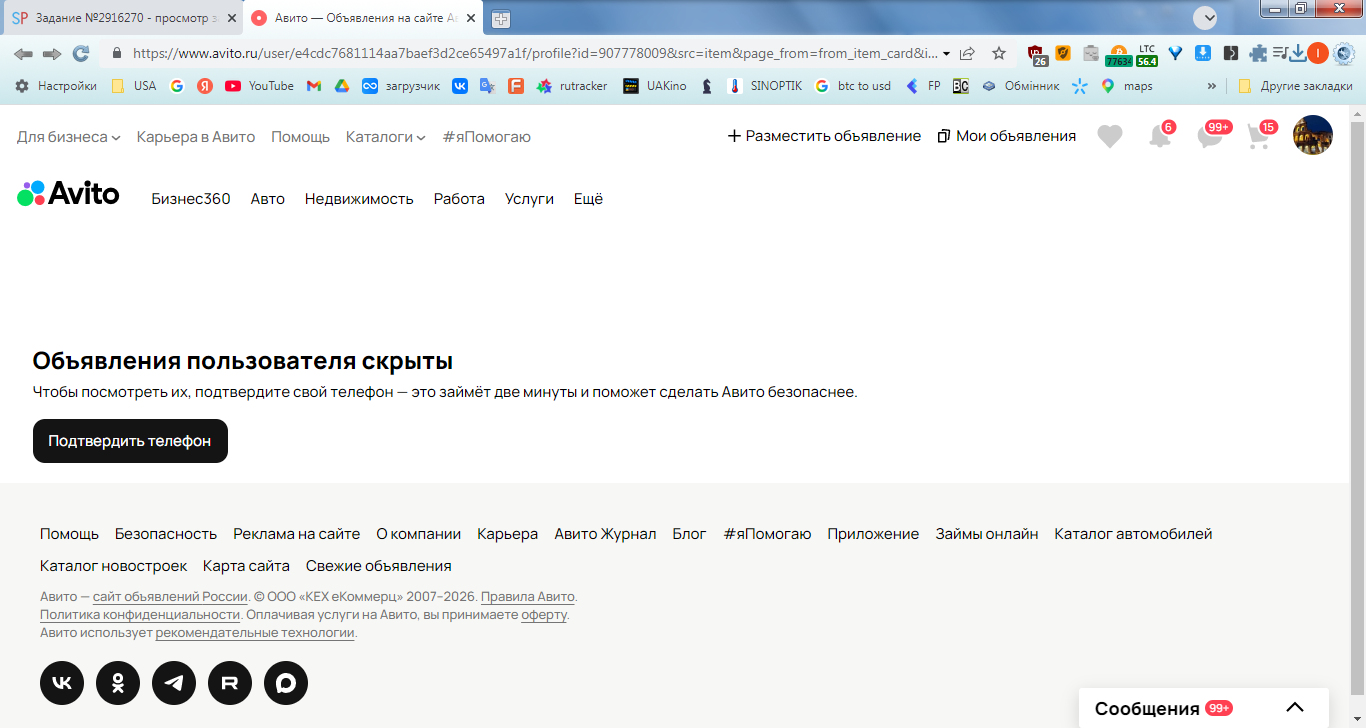Open Avito Telegram social icon
Image resolution: width=1366 pixels, height=728 pixels.
pyautogui.click(x=174, y=683)
